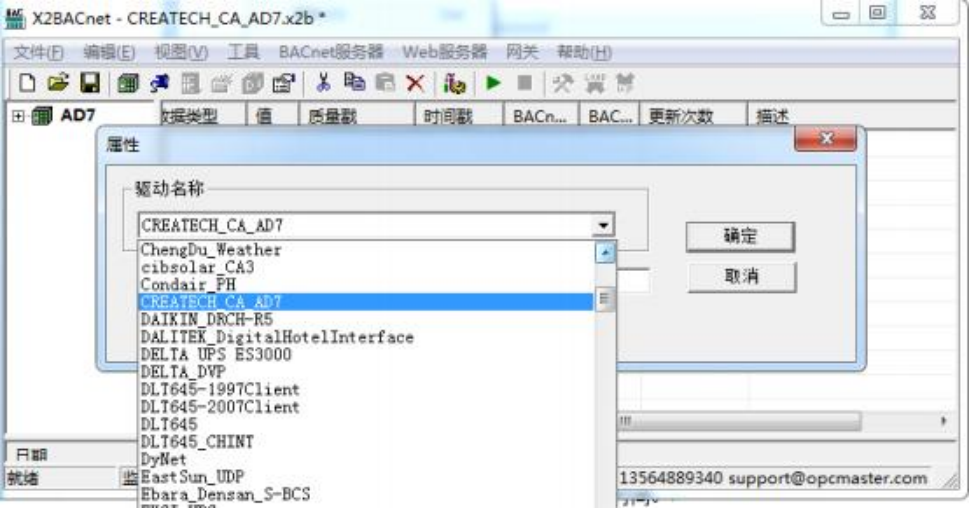Click the New file toolbar icon
Screen dimensions: 969x509
point(27,83)
